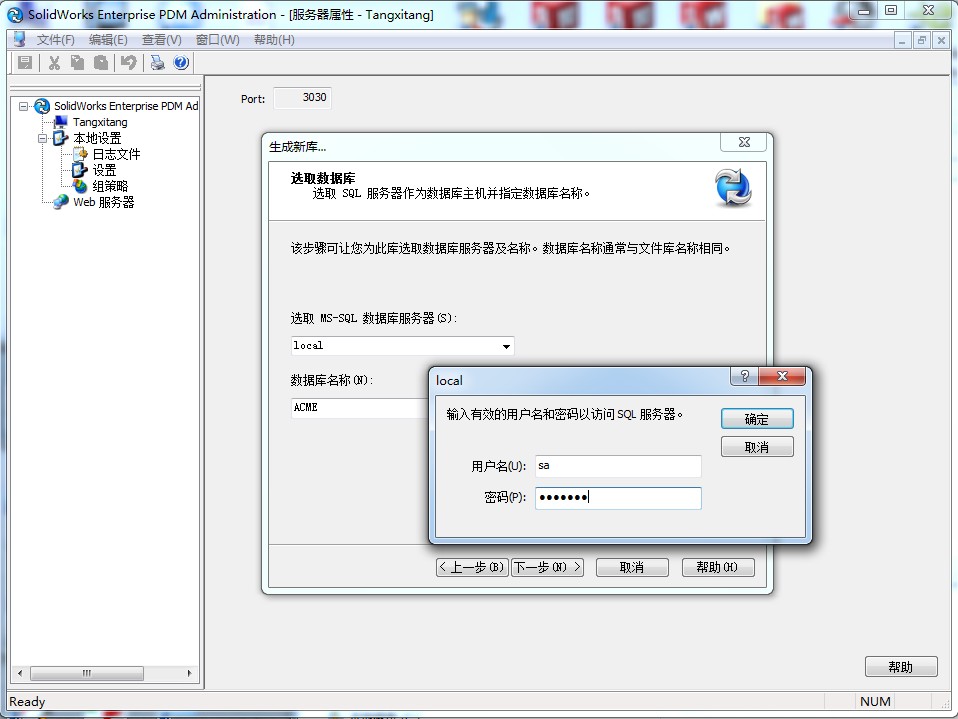Click the Web 服务器 globe icon
This screenshot has width=958, height=719.
point(60,202)
